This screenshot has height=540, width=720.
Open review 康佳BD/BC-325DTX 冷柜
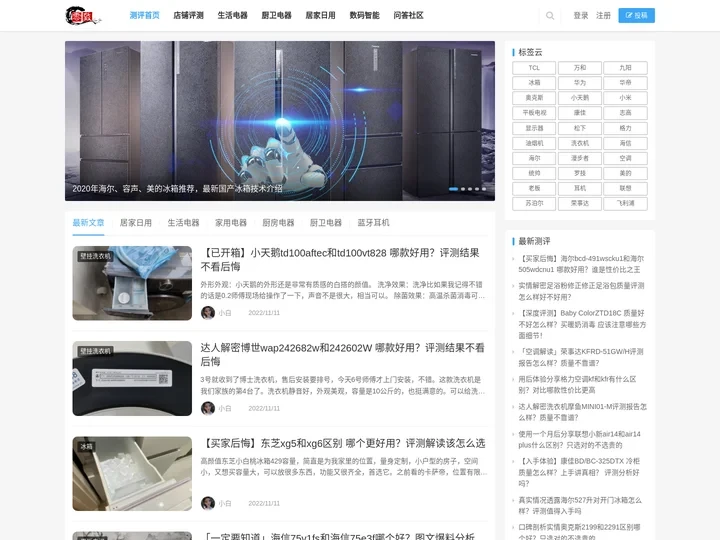579,472
